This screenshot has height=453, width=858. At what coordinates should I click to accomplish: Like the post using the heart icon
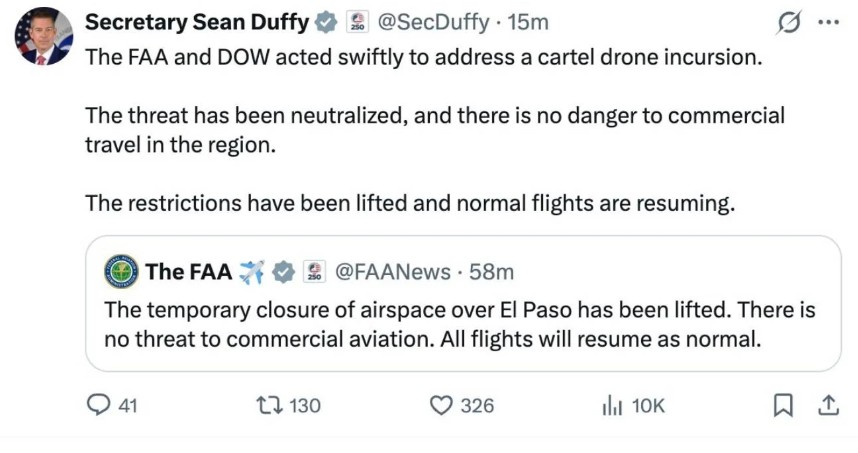tap(442, 405)
